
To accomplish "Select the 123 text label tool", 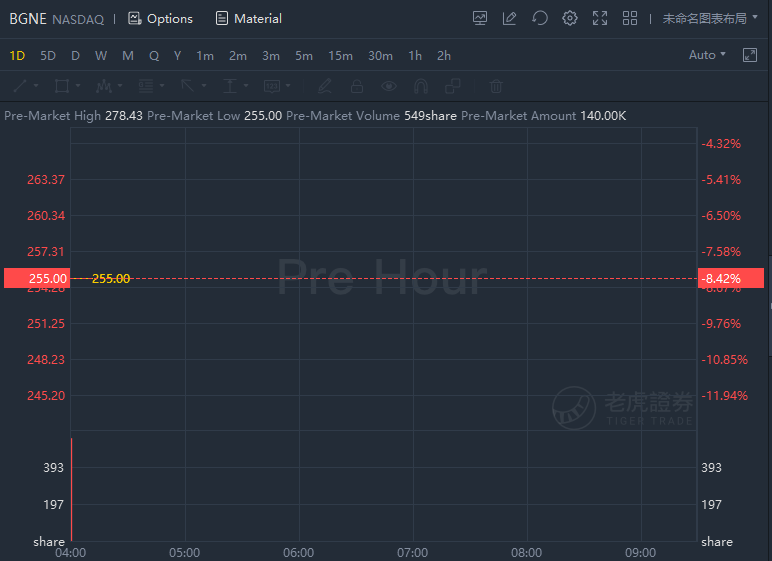I will click(272, 86).
